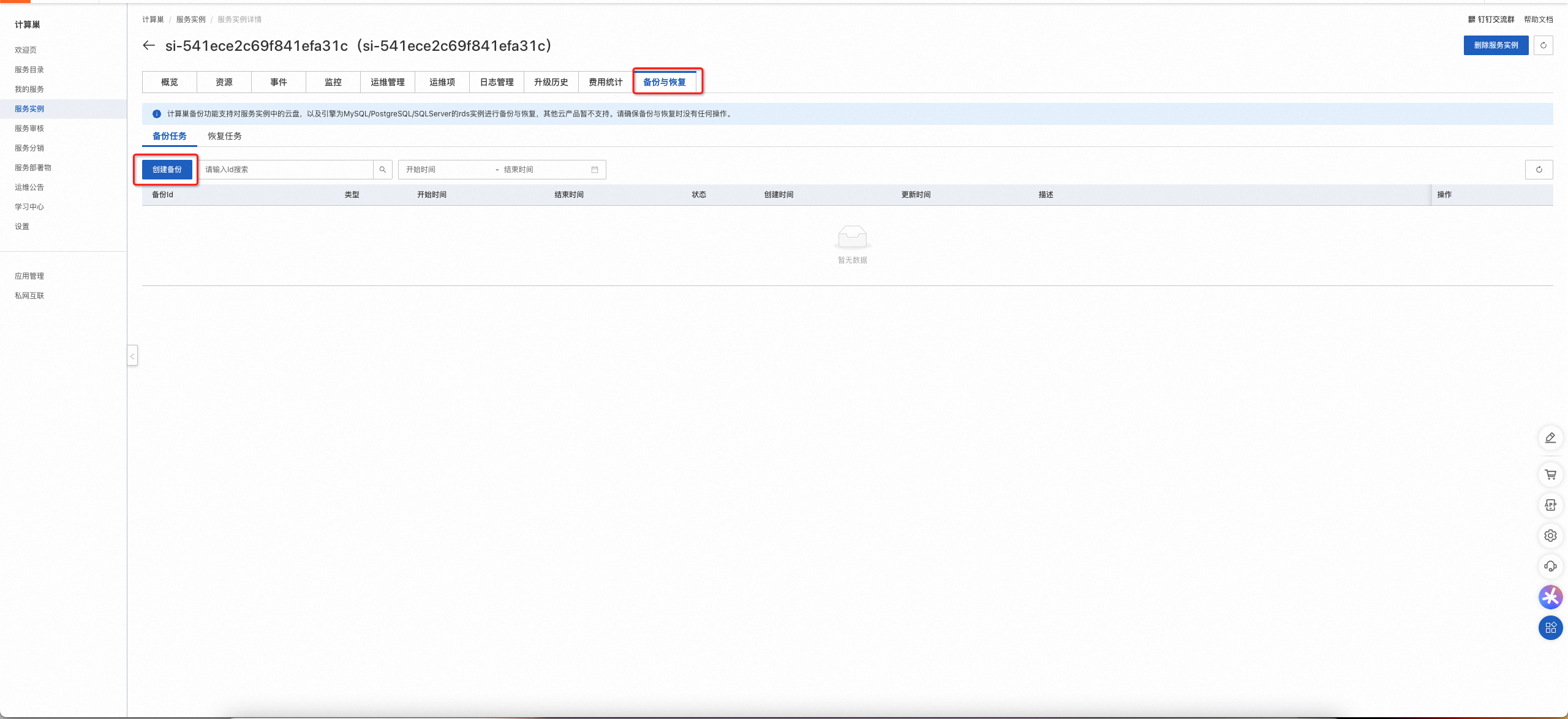This screenshot has width=1568, height=719.
Task: Open the gear settings floating icon
Action: pyautogui.click(x=1550, y=536)
